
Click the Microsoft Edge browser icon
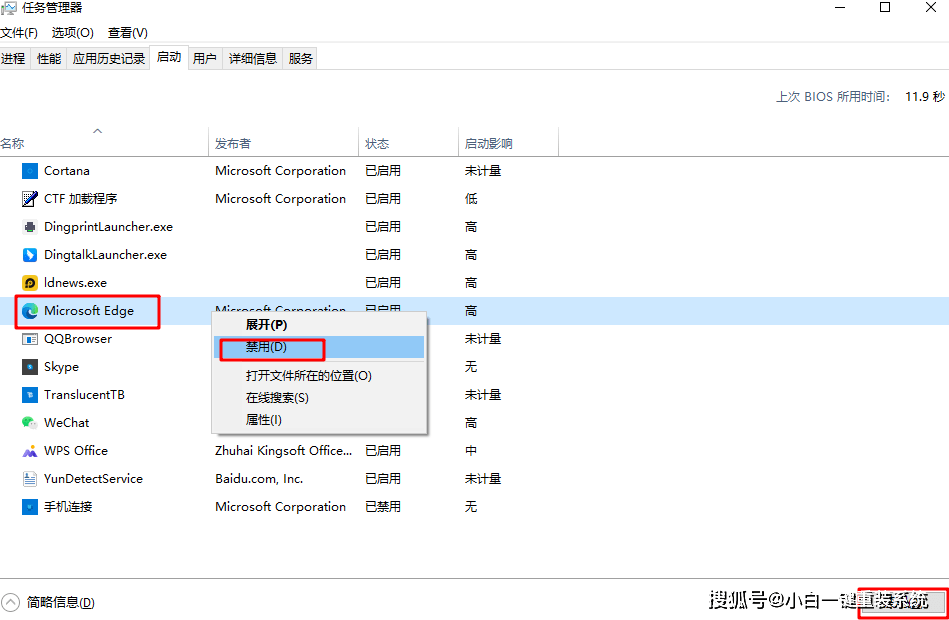[30, 311]
